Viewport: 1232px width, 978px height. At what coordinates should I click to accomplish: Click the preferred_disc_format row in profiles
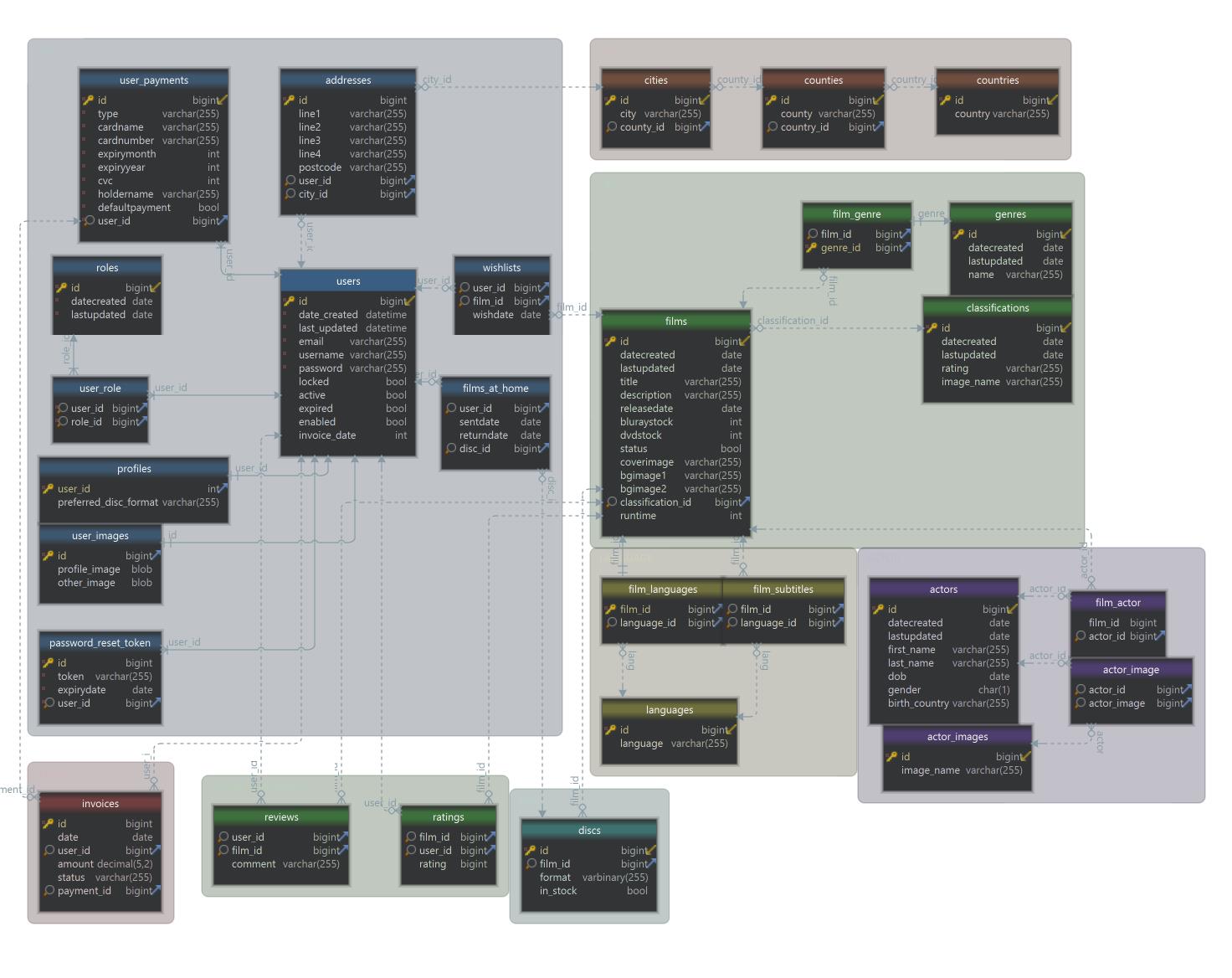coord(108,502)
